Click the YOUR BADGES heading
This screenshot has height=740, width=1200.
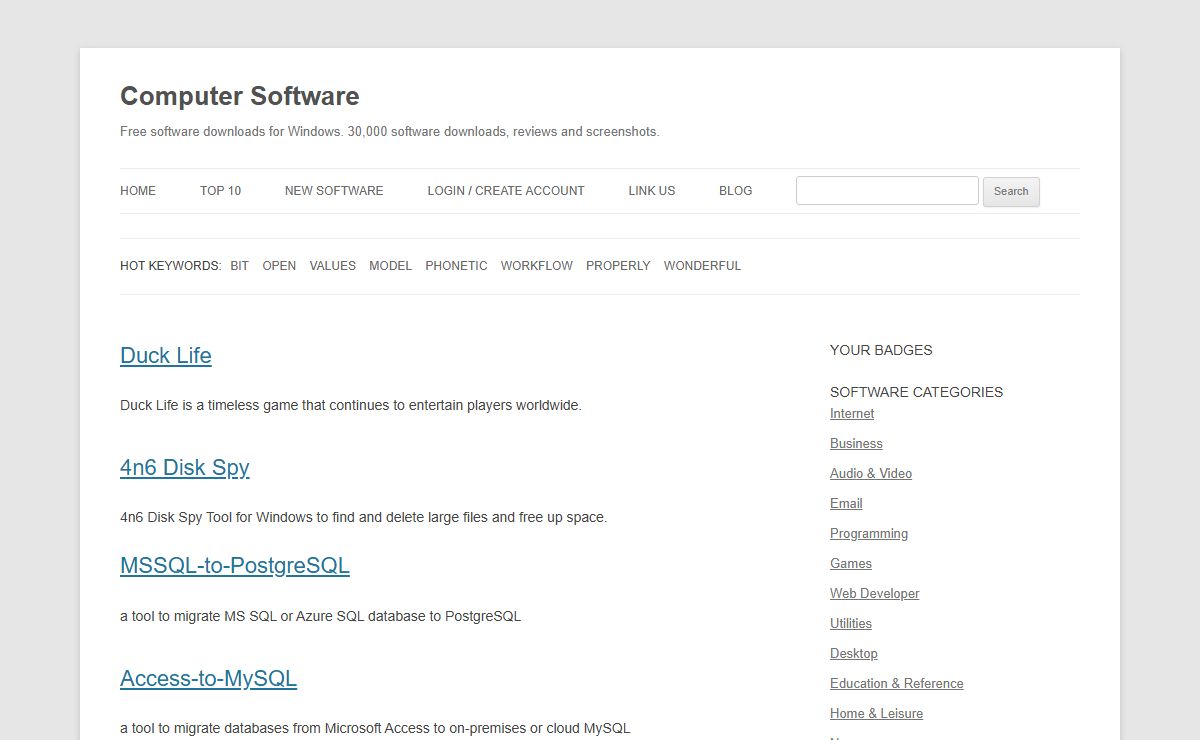coord(881,350)
